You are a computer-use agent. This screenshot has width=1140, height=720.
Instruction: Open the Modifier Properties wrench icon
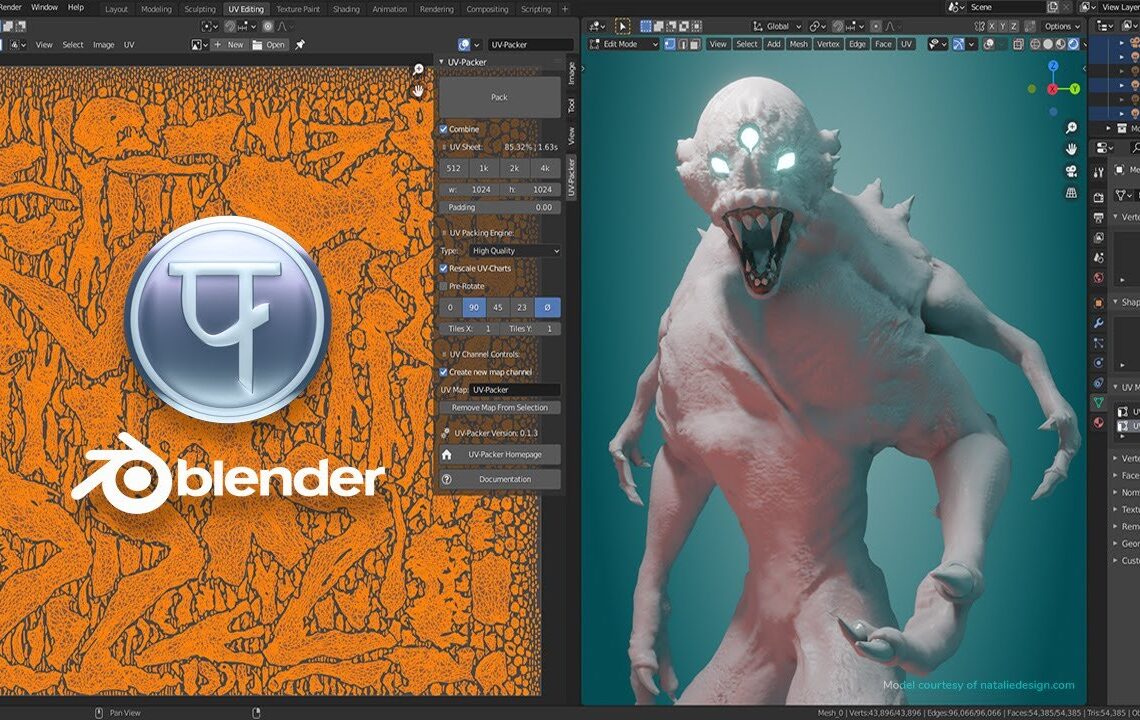click(1098, 323)
